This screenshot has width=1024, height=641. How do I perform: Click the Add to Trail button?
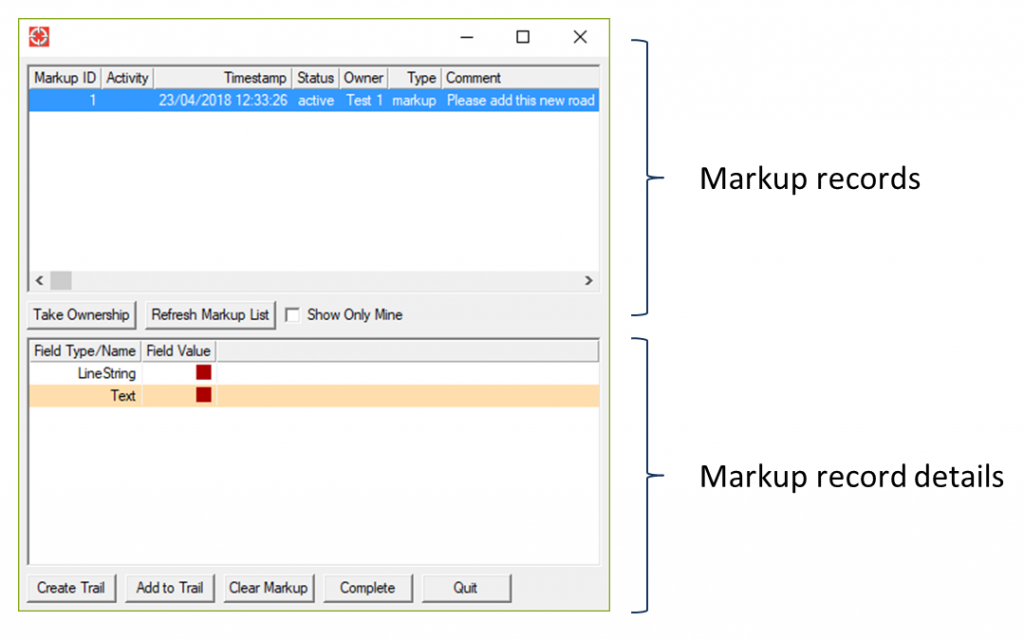(x=169, y=588)
